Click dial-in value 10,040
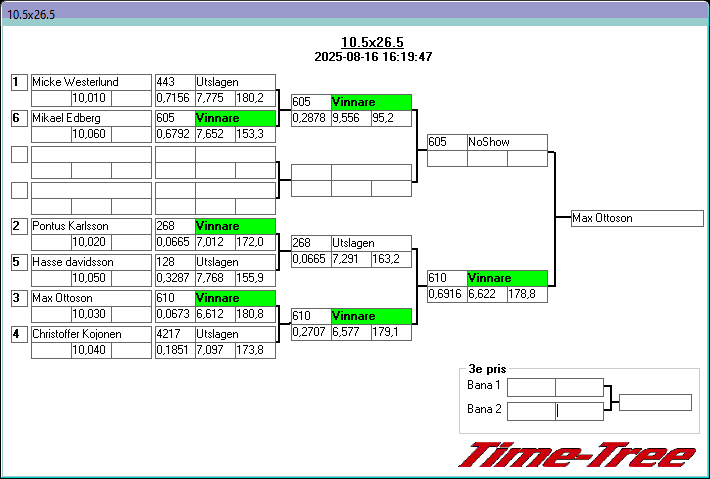This screenshot has height=479, width=710. point(91,350)
